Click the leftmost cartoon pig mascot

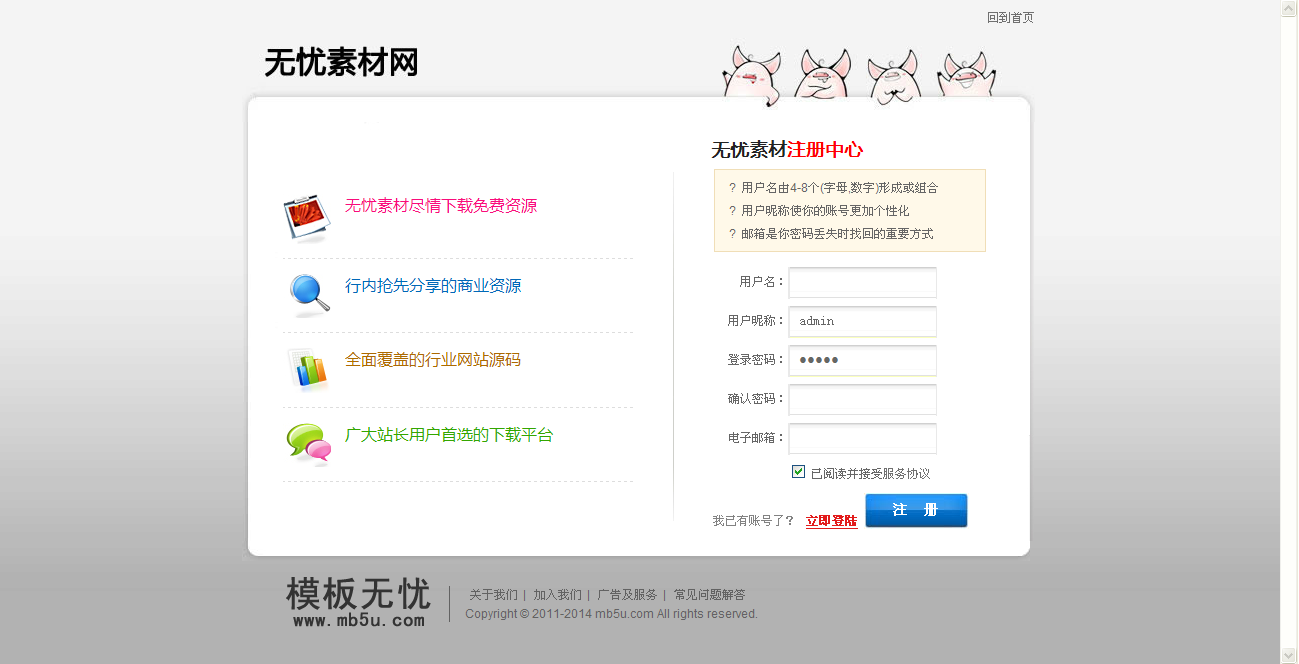click(x=752, y=76)
